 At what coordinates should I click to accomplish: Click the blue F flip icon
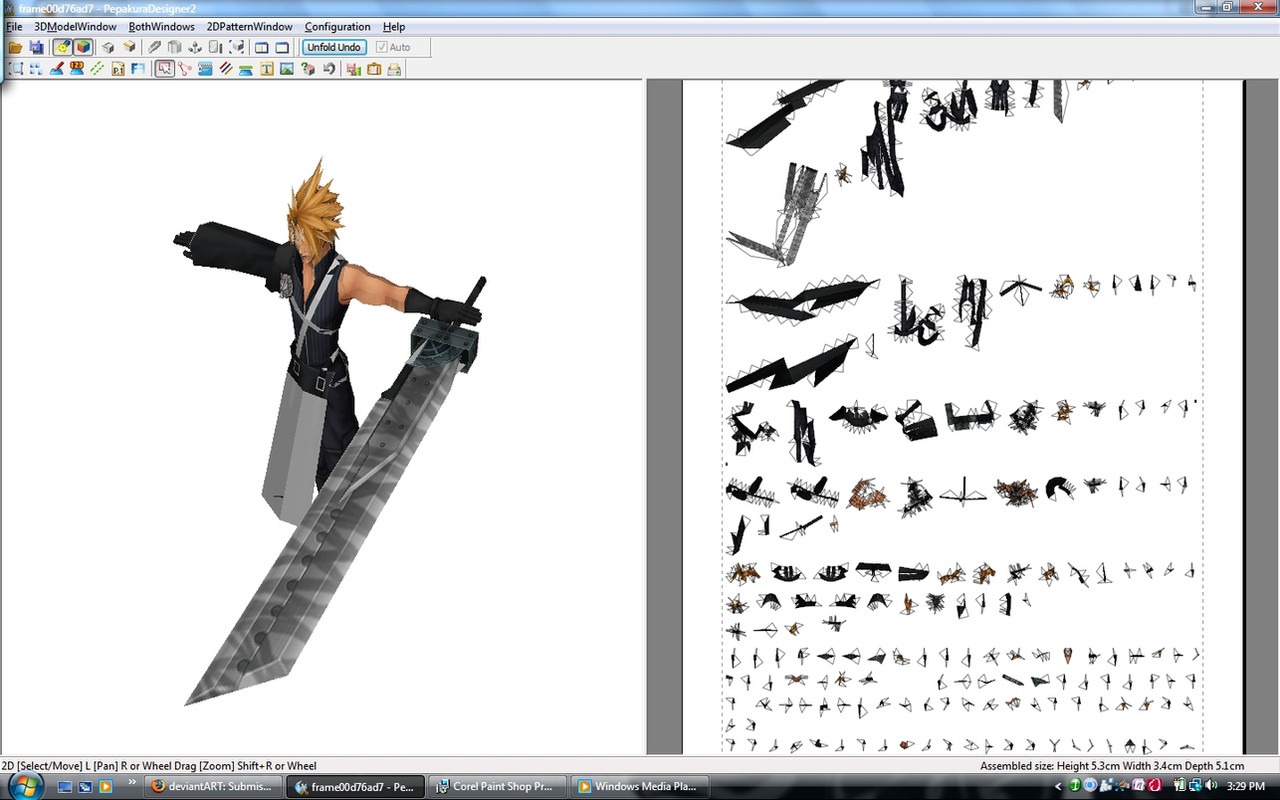point(138,69)
